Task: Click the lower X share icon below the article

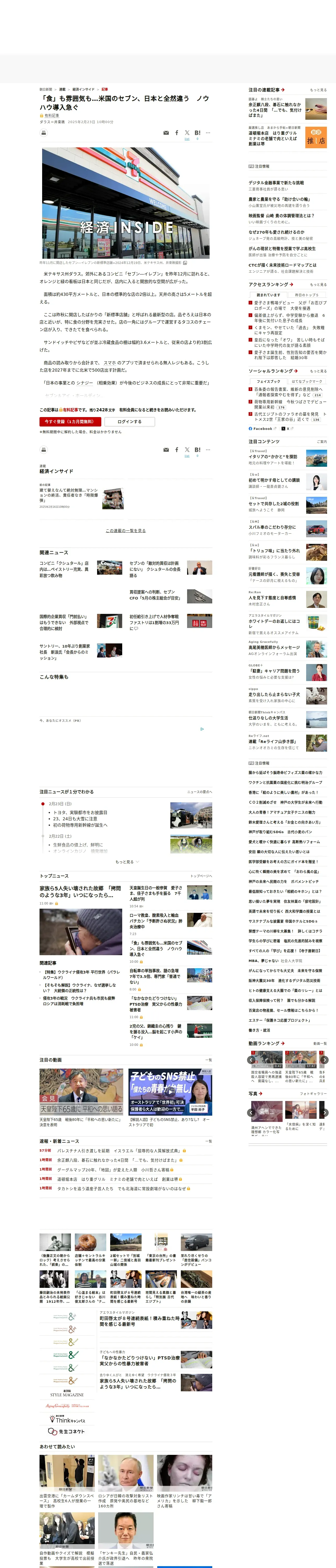Action: (187, 450)
